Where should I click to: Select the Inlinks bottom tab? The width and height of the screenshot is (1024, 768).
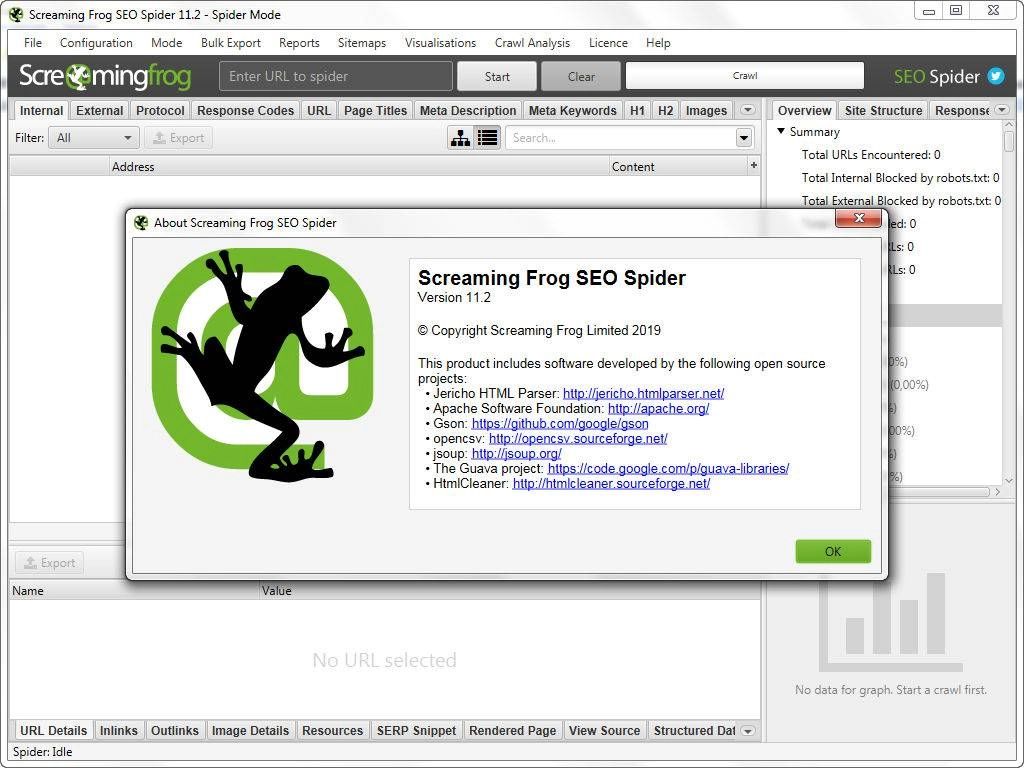click(x=118, y=731)
